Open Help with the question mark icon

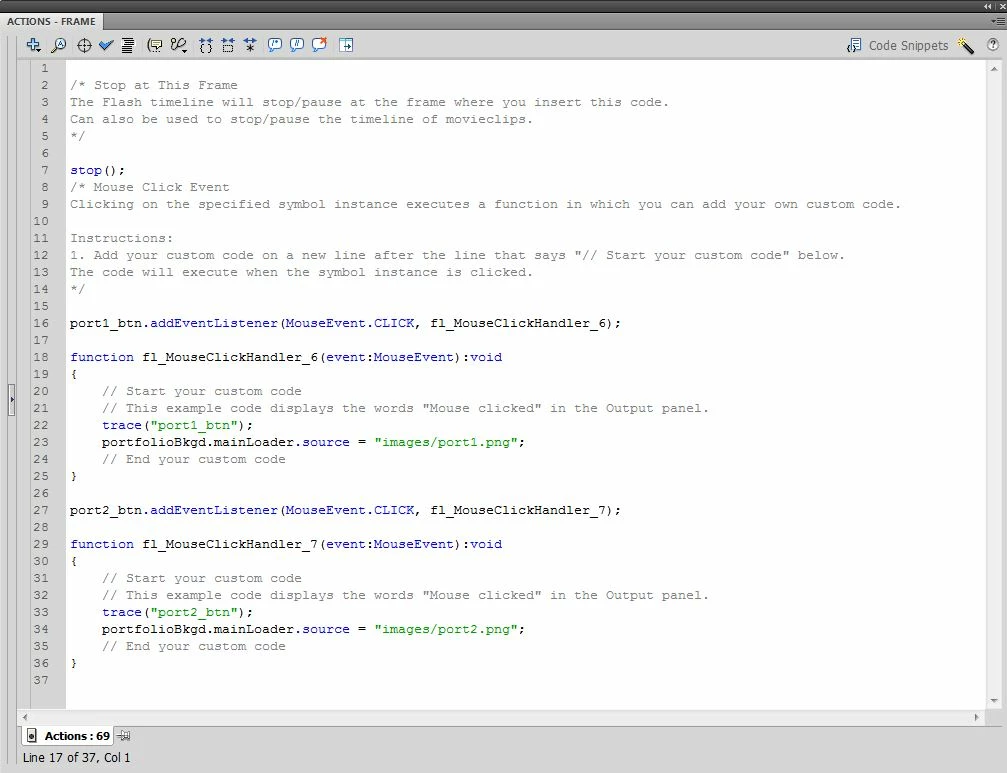[x=993, y=44]
